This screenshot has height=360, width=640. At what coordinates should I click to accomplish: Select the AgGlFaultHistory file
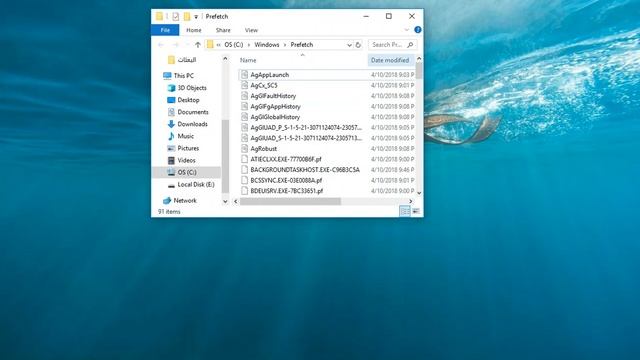tap(273, 96)
